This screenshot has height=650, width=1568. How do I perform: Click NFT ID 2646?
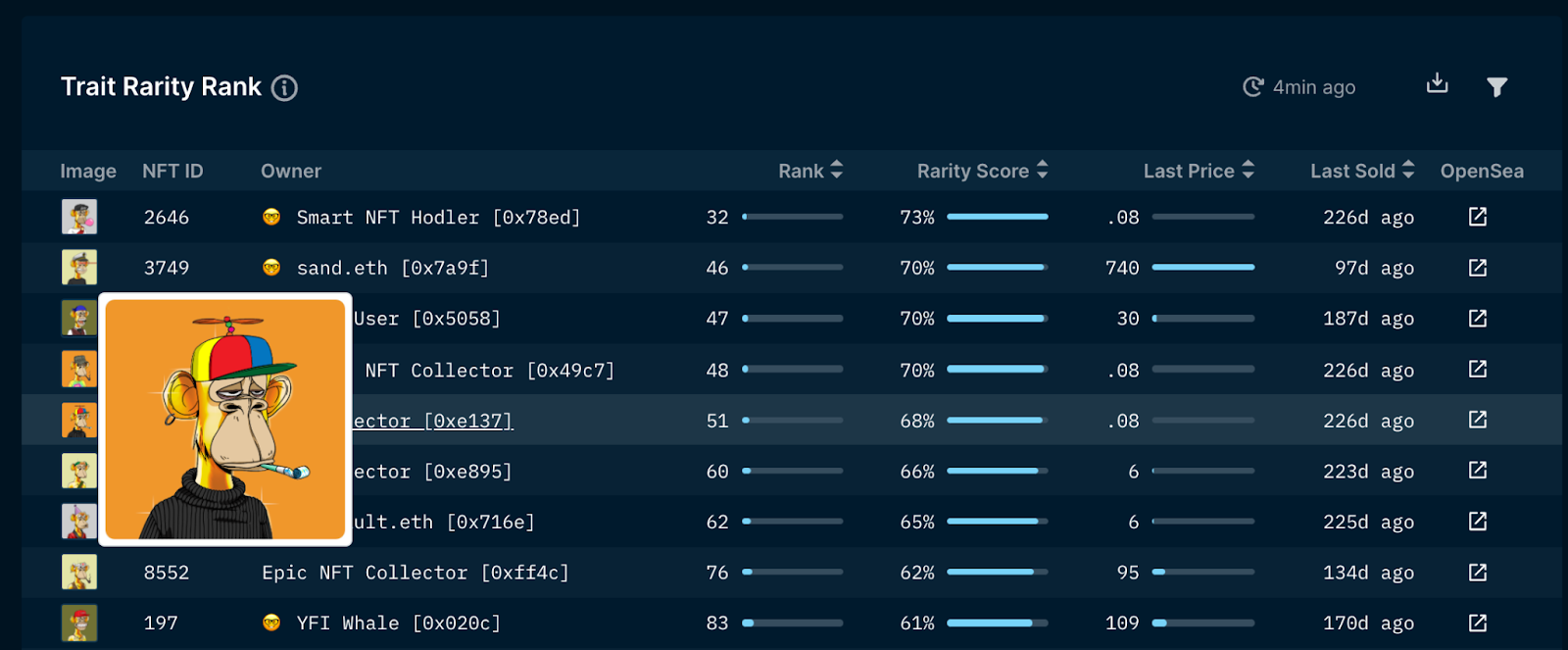(167, 218)
